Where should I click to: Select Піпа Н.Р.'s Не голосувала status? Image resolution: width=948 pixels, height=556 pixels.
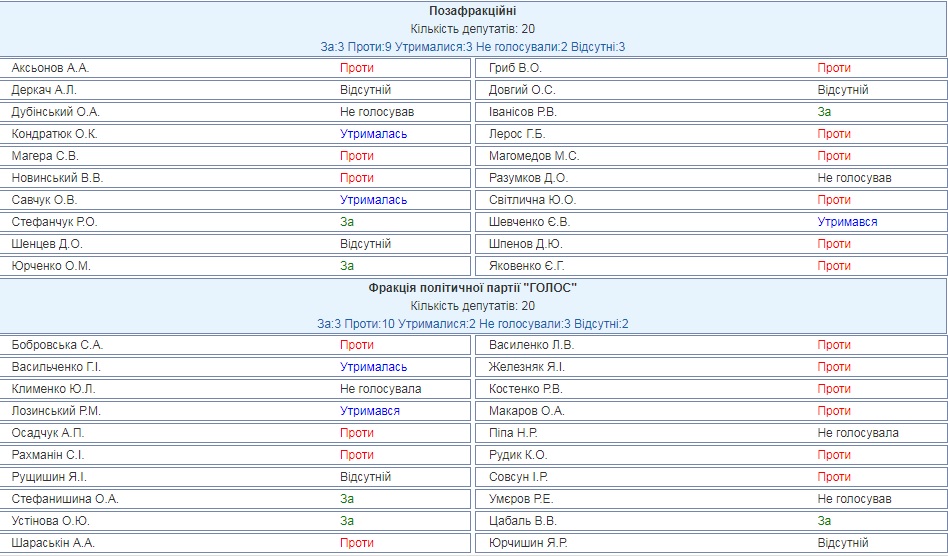[x=859, y=433]
